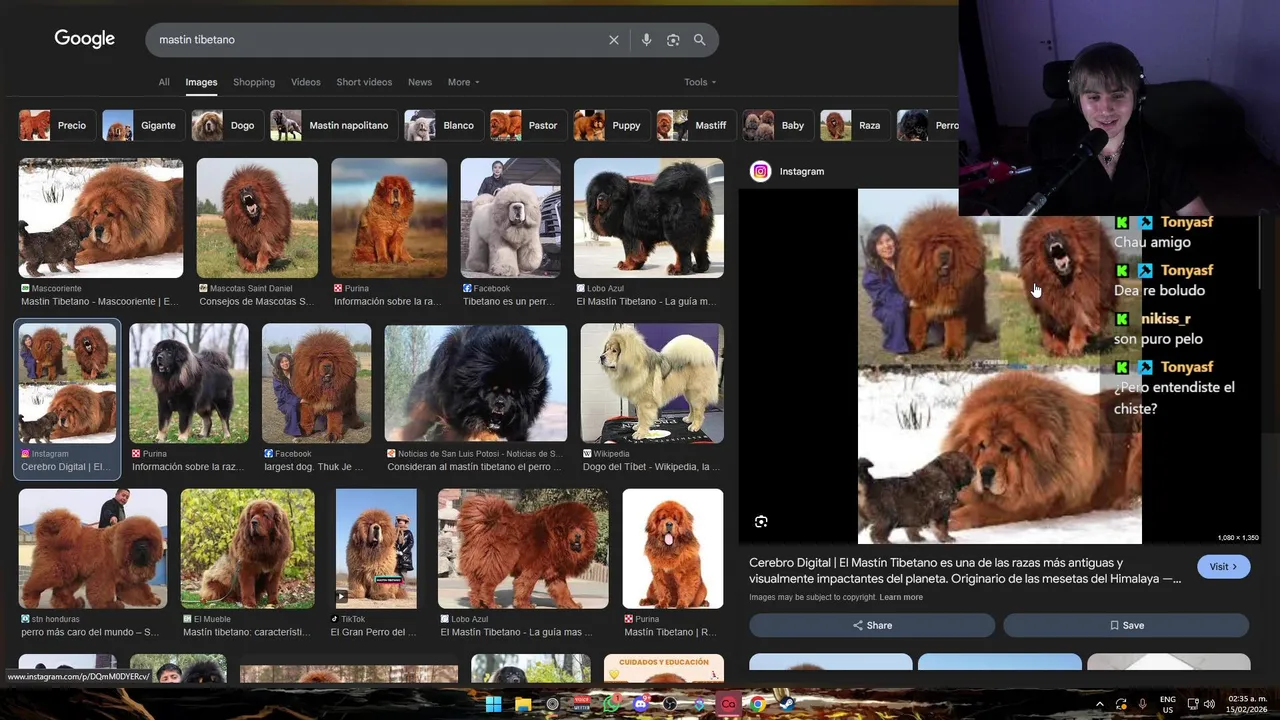
Task: Click the microphone tray icon
Action: point(1142,704)
